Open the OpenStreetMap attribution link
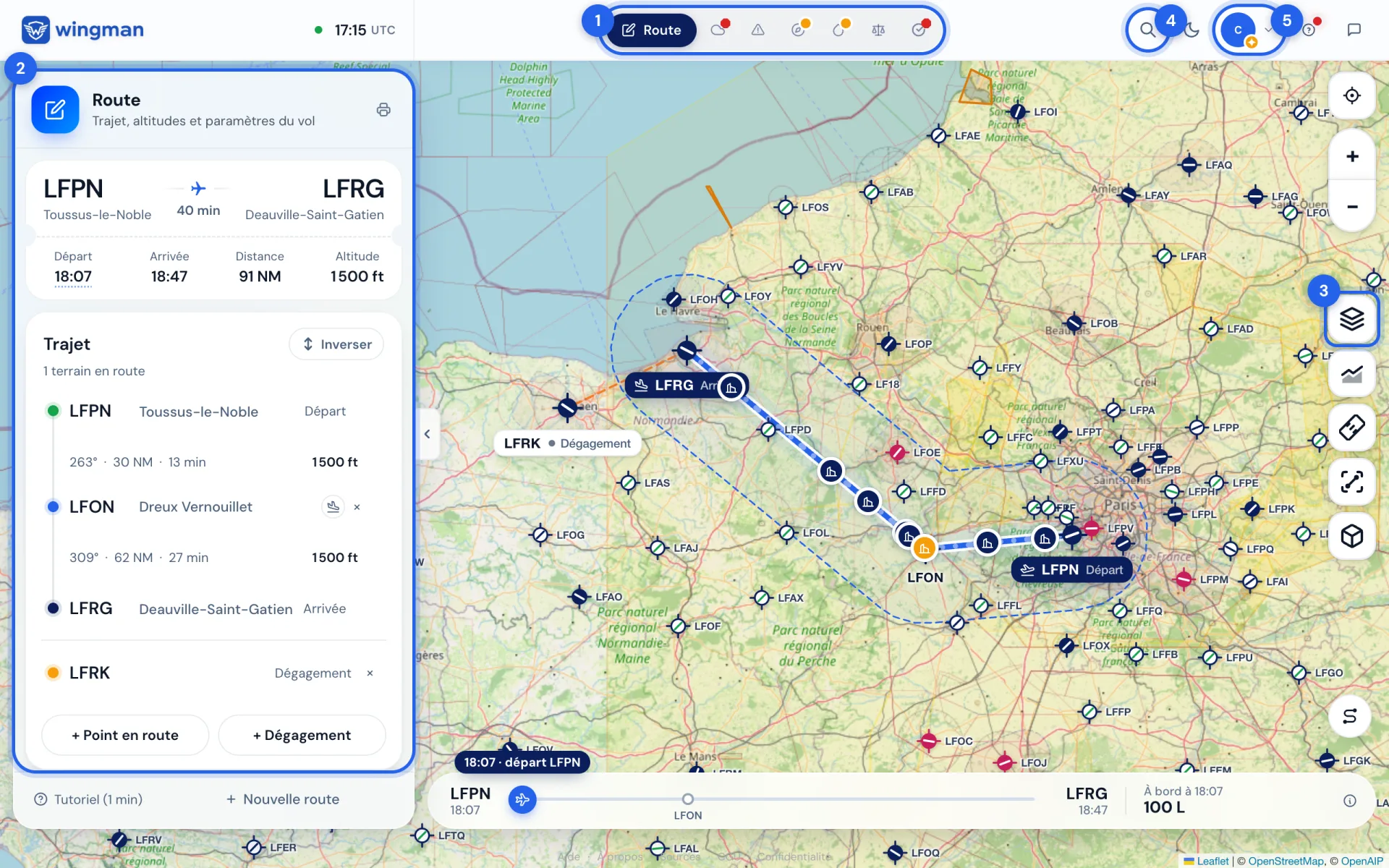The image size is (1389, 868). click(x=1286, y=861)
